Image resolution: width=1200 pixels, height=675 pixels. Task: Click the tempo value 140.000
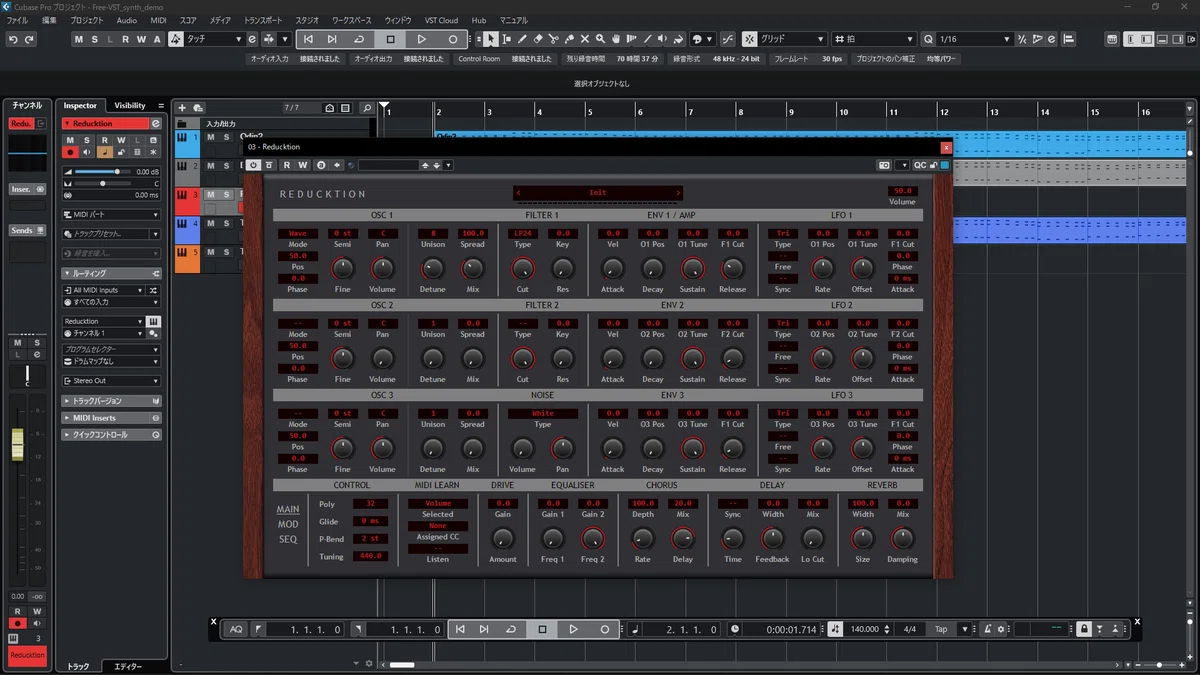(x=864, y=629)
